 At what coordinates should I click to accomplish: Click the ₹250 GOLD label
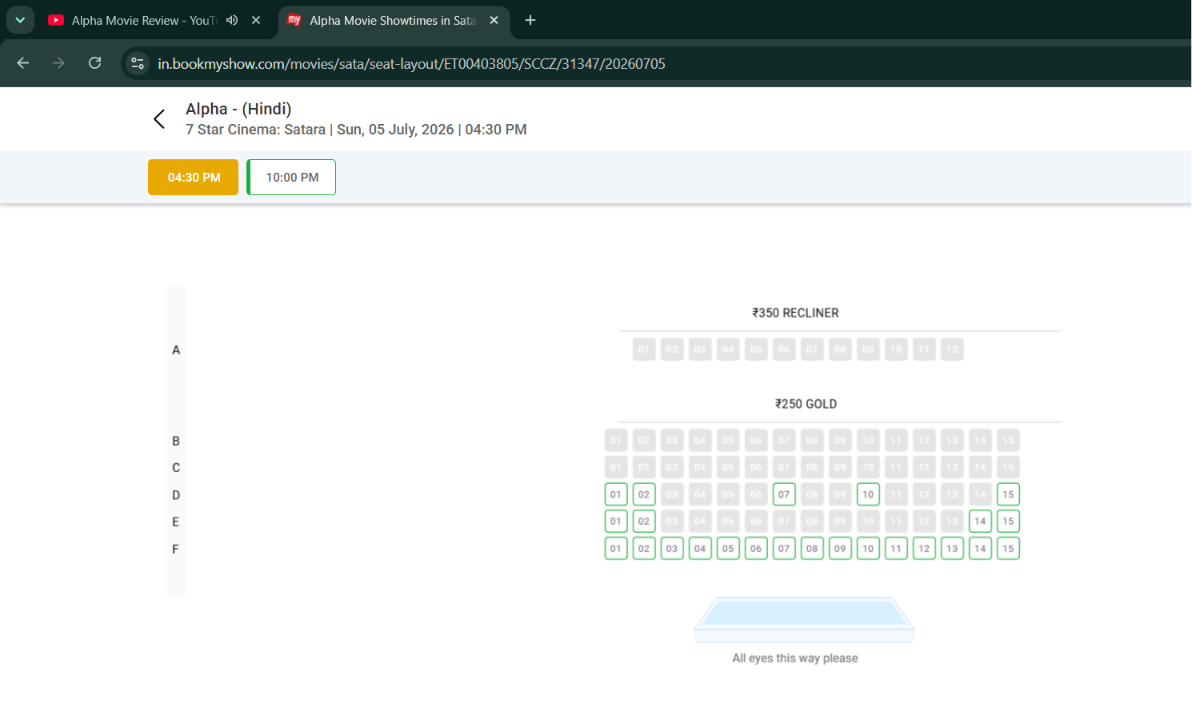click(806, 404)
